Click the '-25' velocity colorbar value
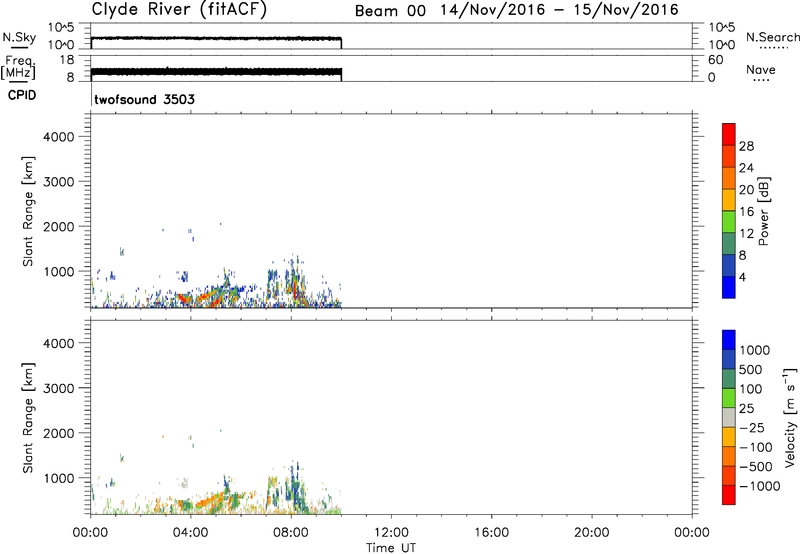800x554 pixels. click(752, 428)
